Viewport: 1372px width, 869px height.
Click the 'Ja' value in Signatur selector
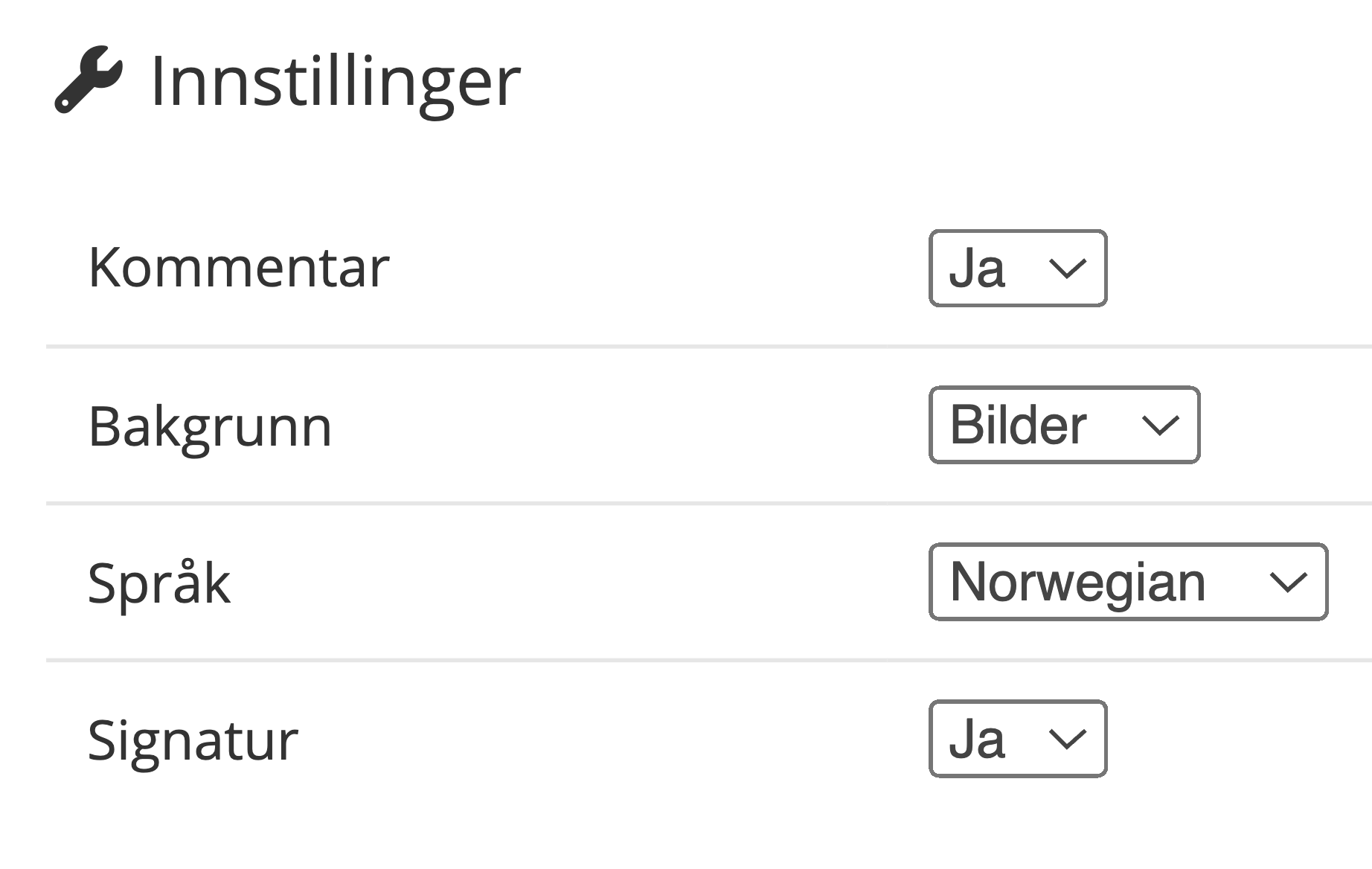[x=977, y=739]
